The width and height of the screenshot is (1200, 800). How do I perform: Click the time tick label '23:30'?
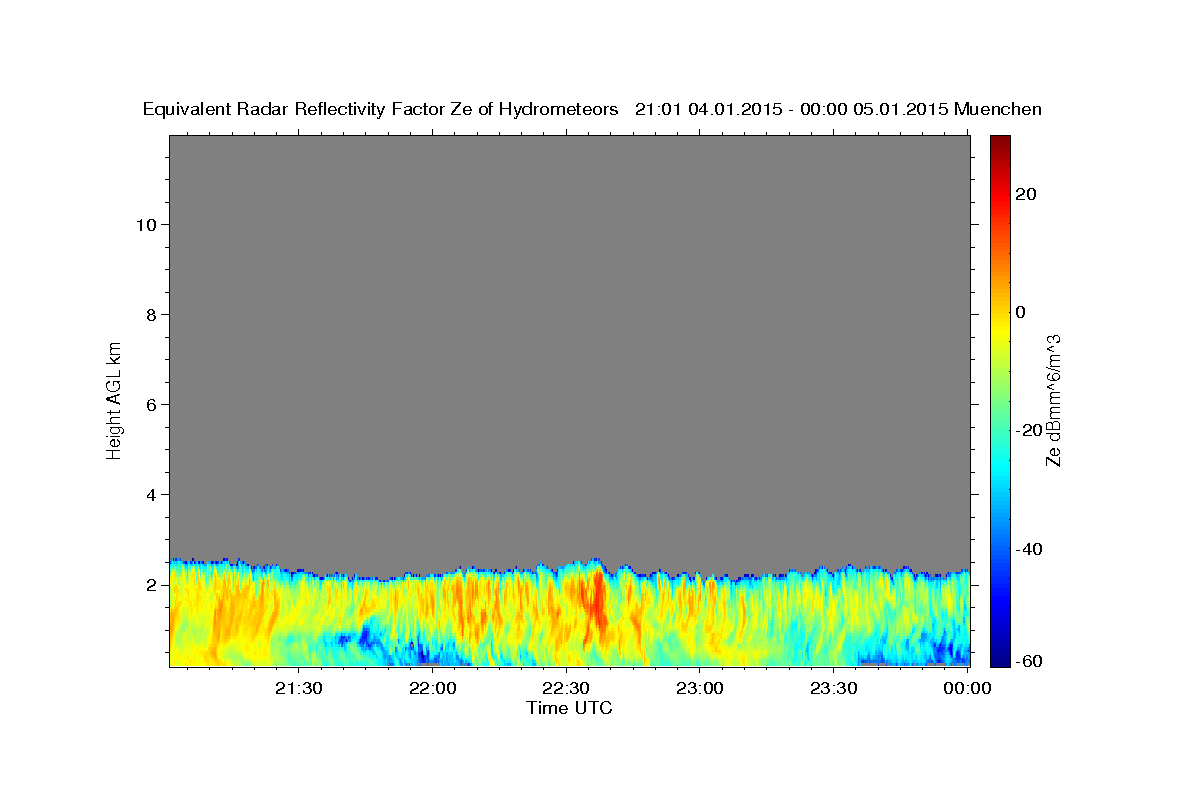[x=832, y=688]
